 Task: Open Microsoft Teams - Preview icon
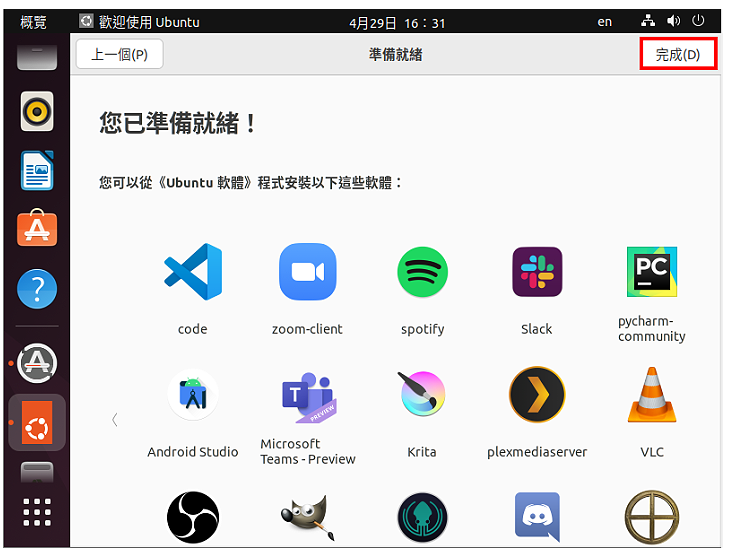[308, 397]
